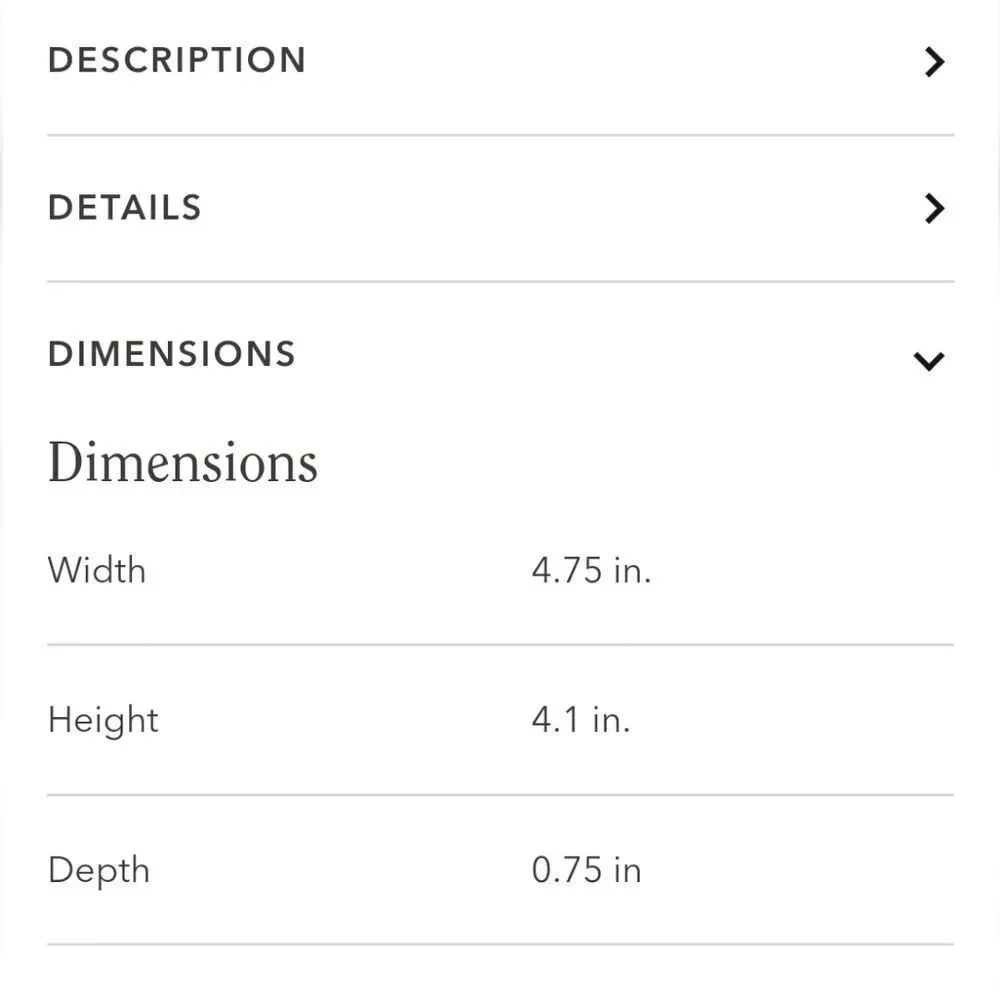Collapse the Dimensions section chevron
The height and width of the screenshot is (1000, 1000).
929,361
